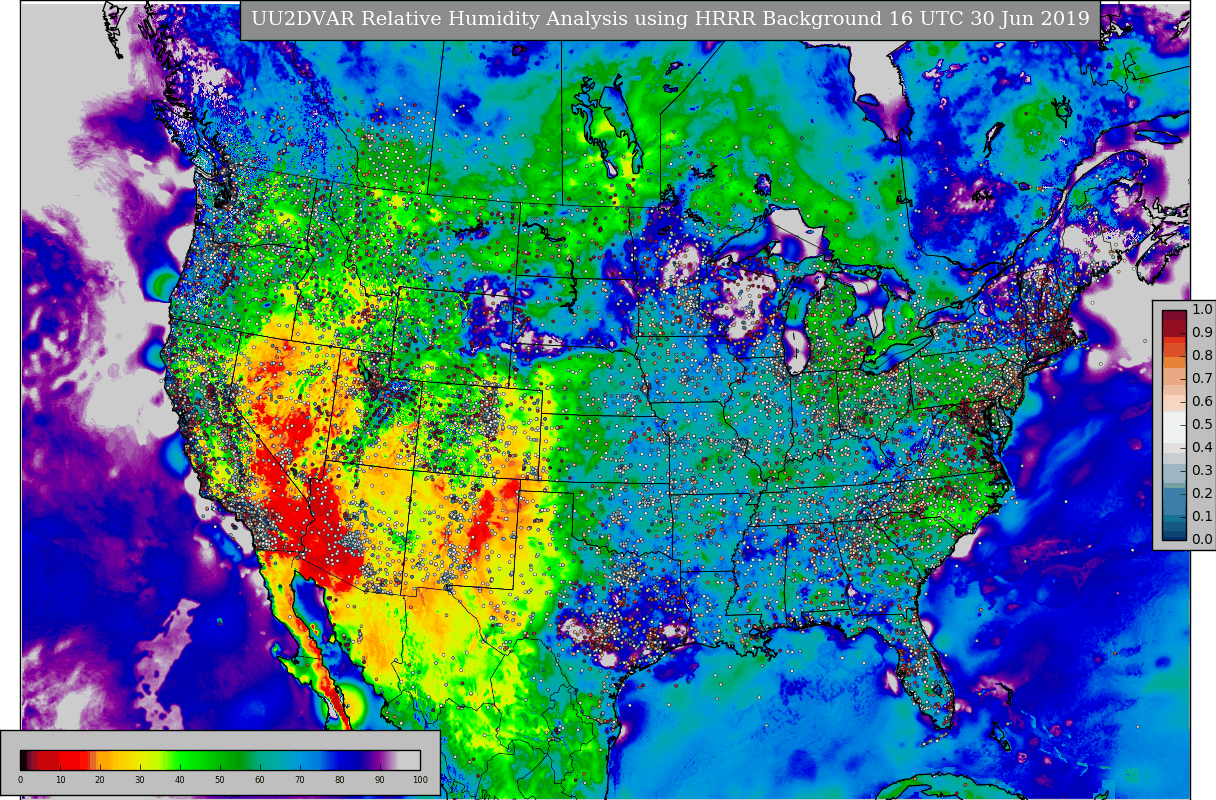Click the 50 tick label on humidity colorbar

point(220,780)
